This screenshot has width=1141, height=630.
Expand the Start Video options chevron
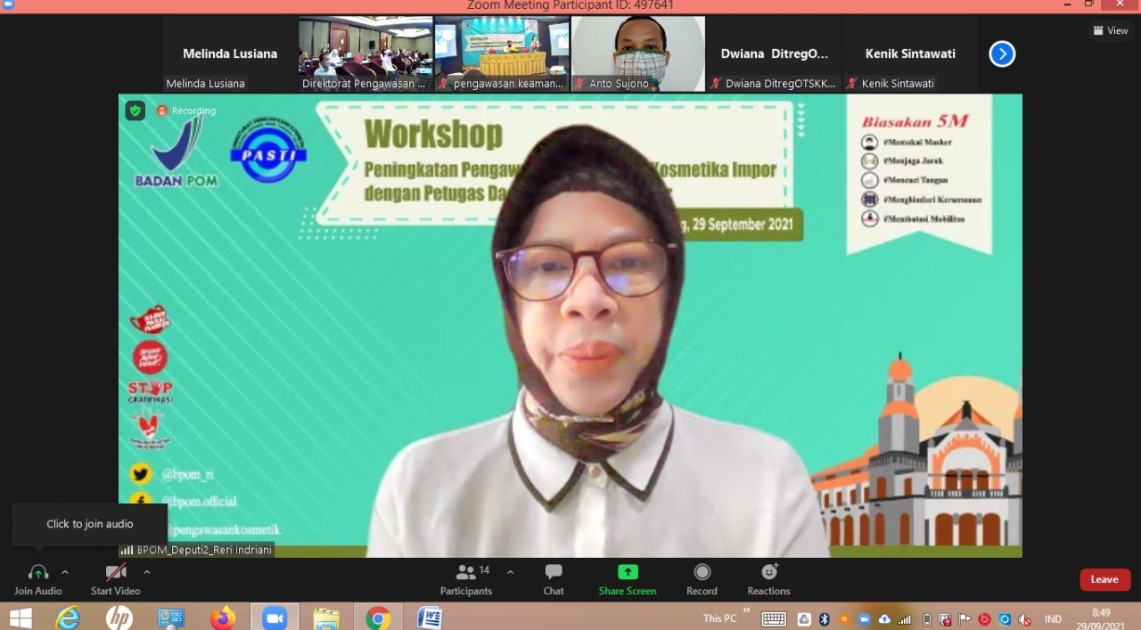tap(146, 571)
